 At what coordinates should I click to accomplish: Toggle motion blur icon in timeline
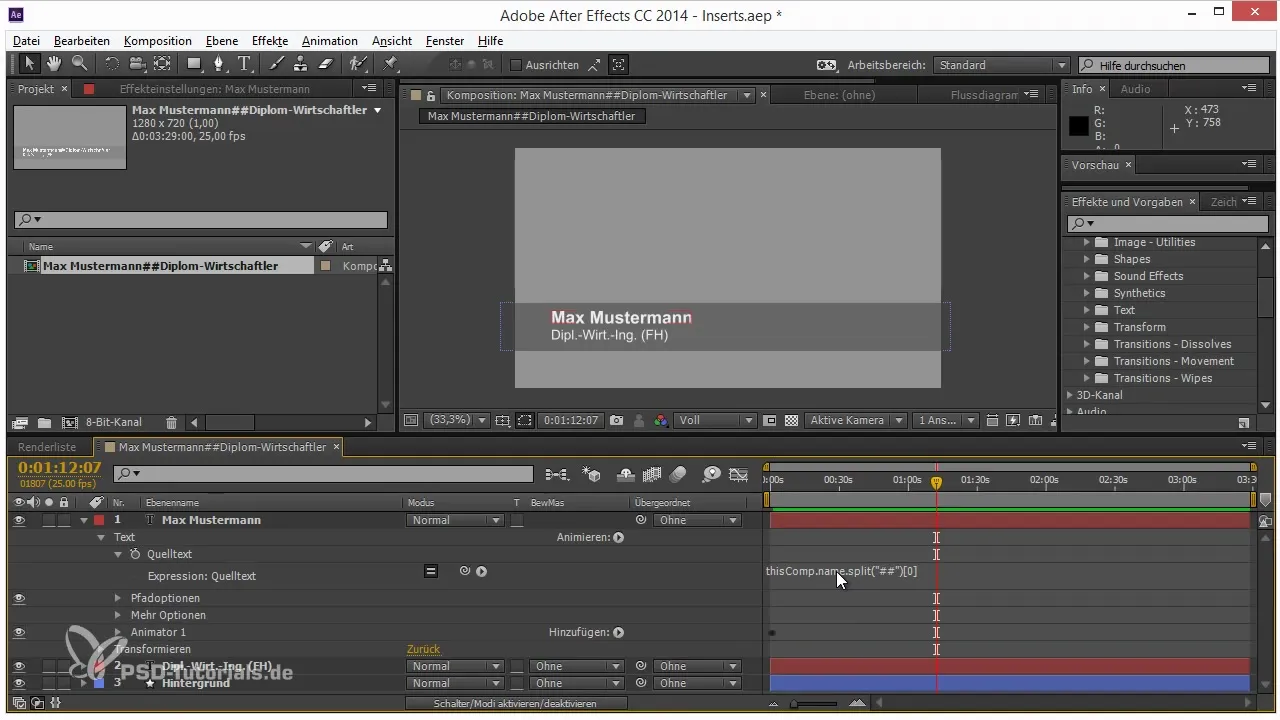pyautogui.click(x=679, y=474)
